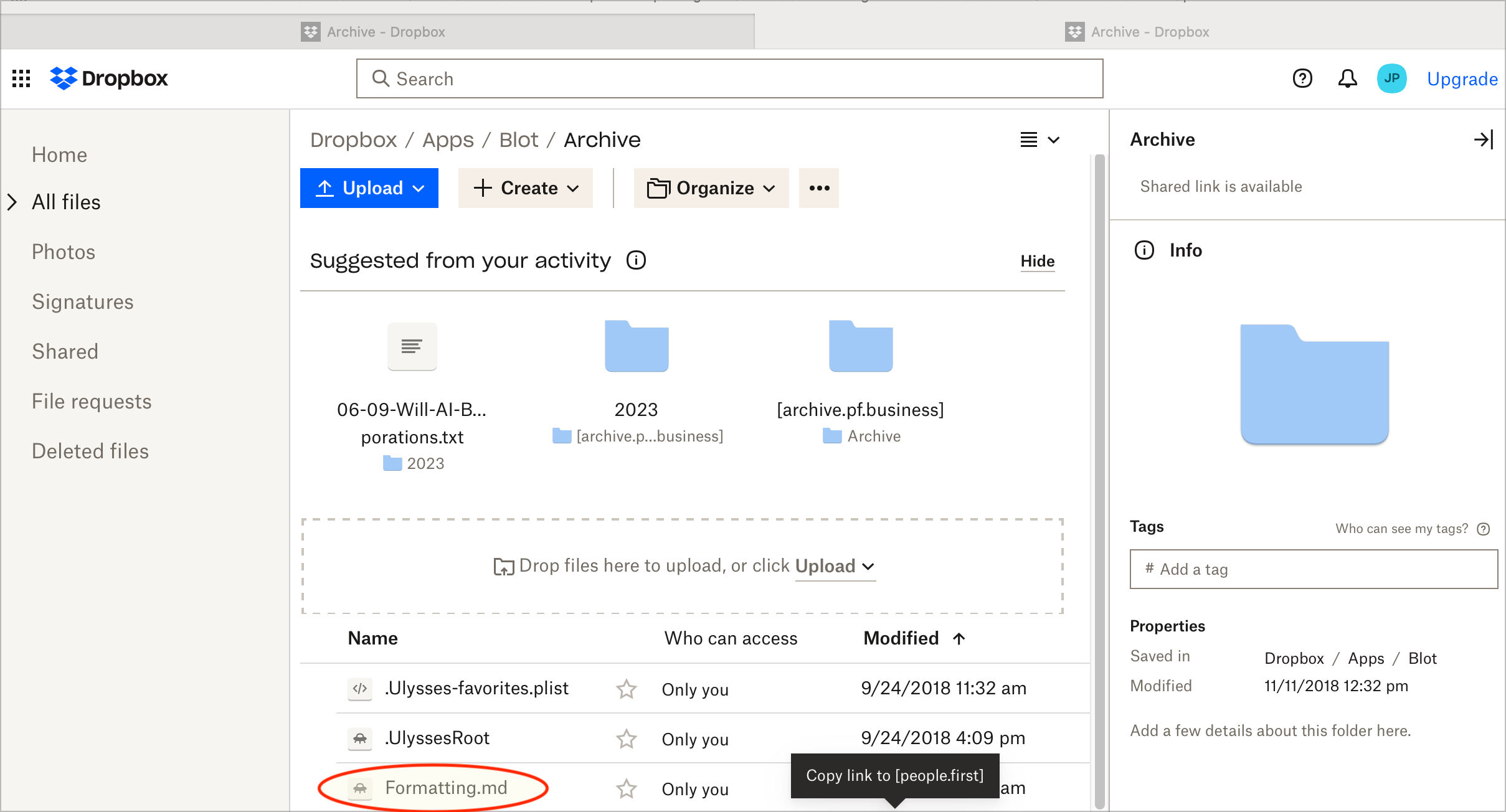Open the app grid launcher icon

[21, 78]
